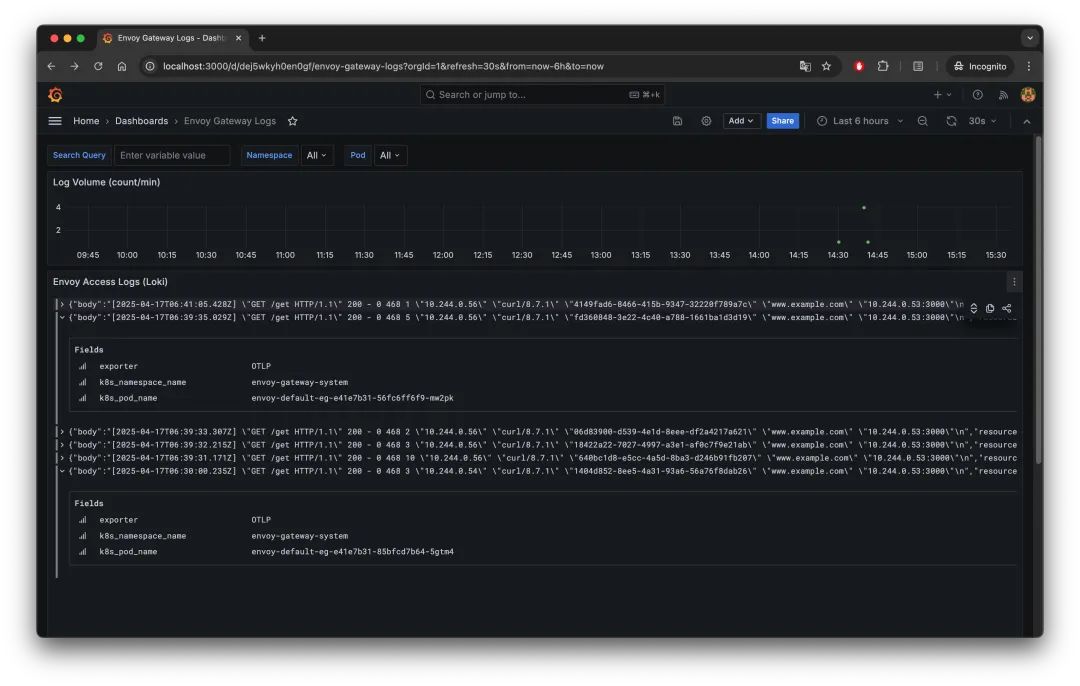Click the Envoy Access Logs (Loki) panel title
This screenshot has width=1080, height=686.
[x=110, y=282]
